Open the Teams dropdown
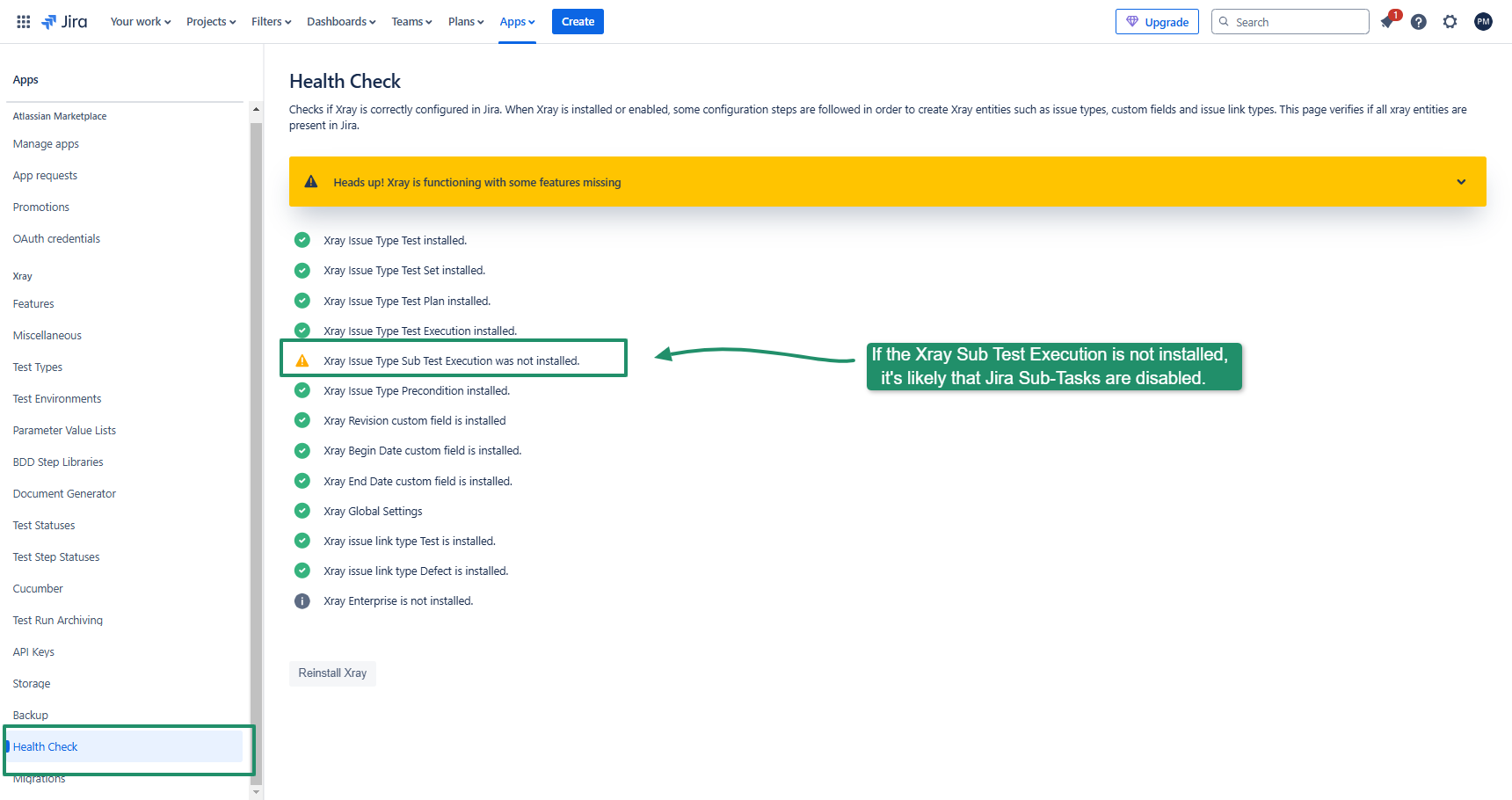Screen dimensions: 1512x800 [x=411, y=22]
